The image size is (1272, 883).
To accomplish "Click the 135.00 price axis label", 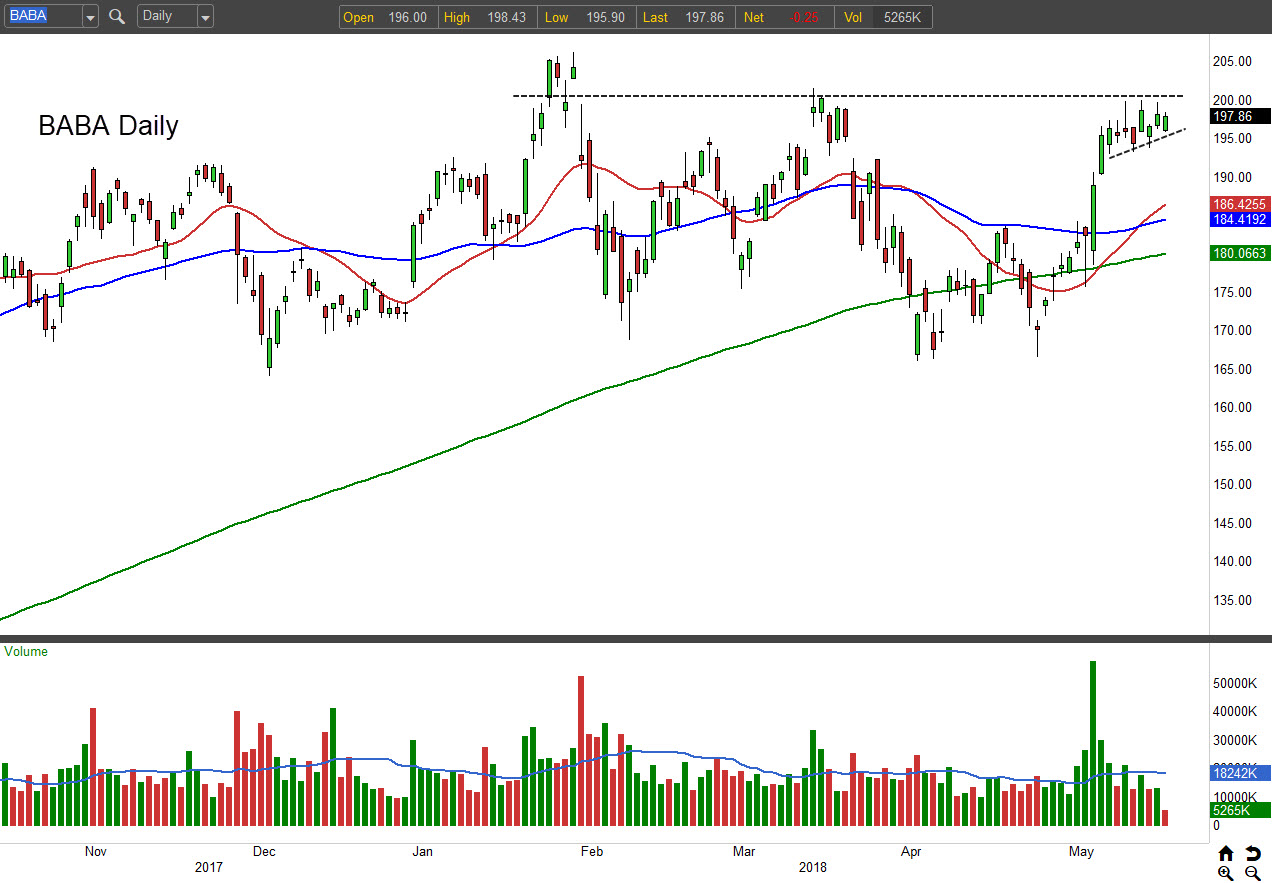I will (1232, 600).
